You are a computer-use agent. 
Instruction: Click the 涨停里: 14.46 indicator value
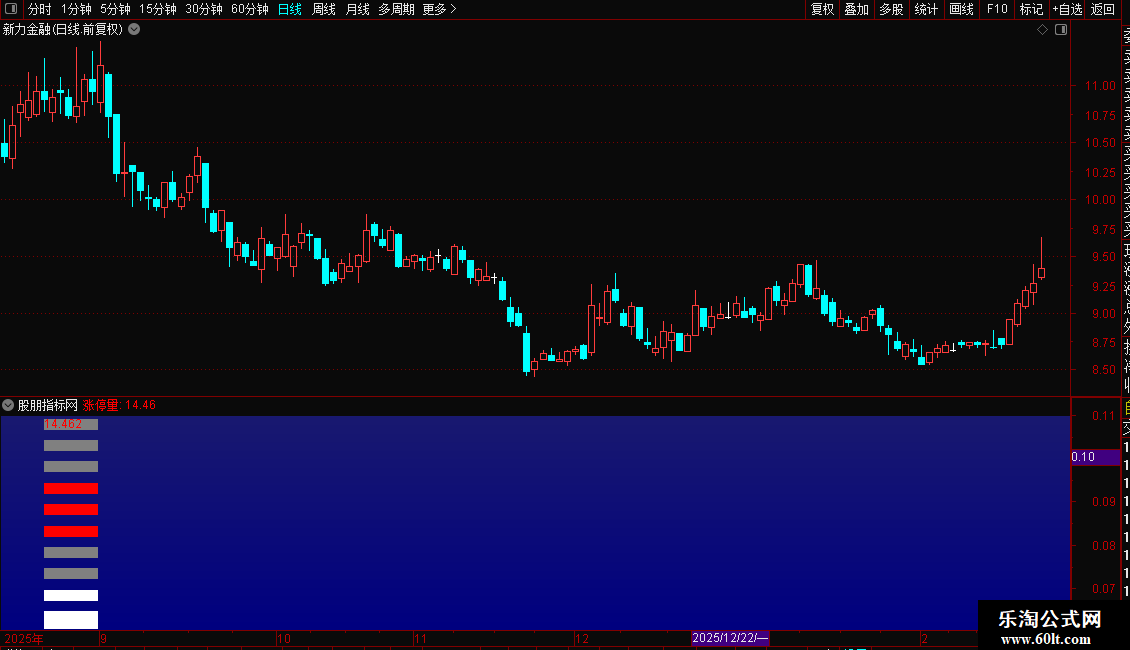pyautogui.click(x=119, y=405)
